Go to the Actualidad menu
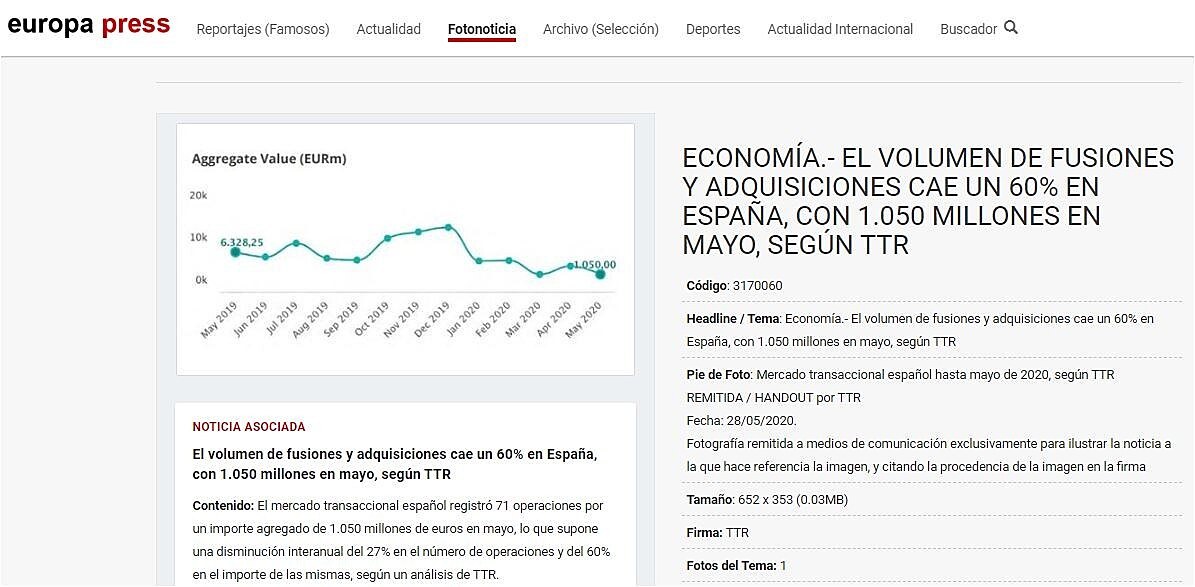This screenshot has width=1195, height=587. [389, 29]
